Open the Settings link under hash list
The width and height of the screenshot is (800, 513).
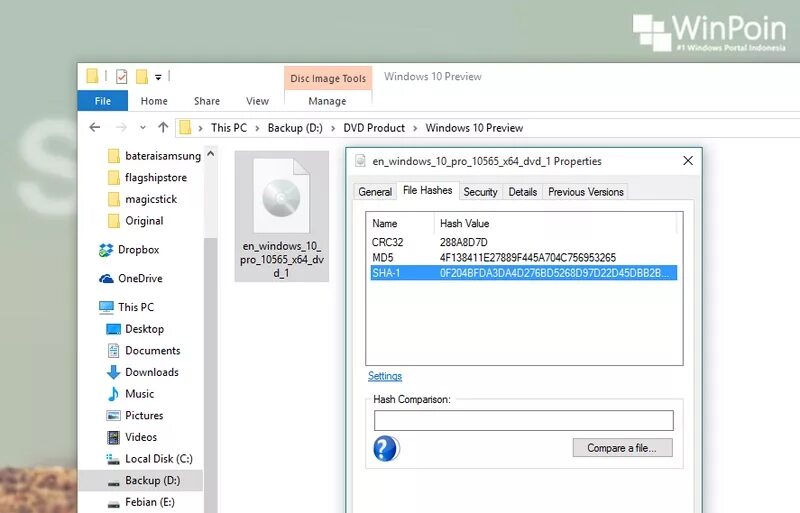[x=385, y=376]
